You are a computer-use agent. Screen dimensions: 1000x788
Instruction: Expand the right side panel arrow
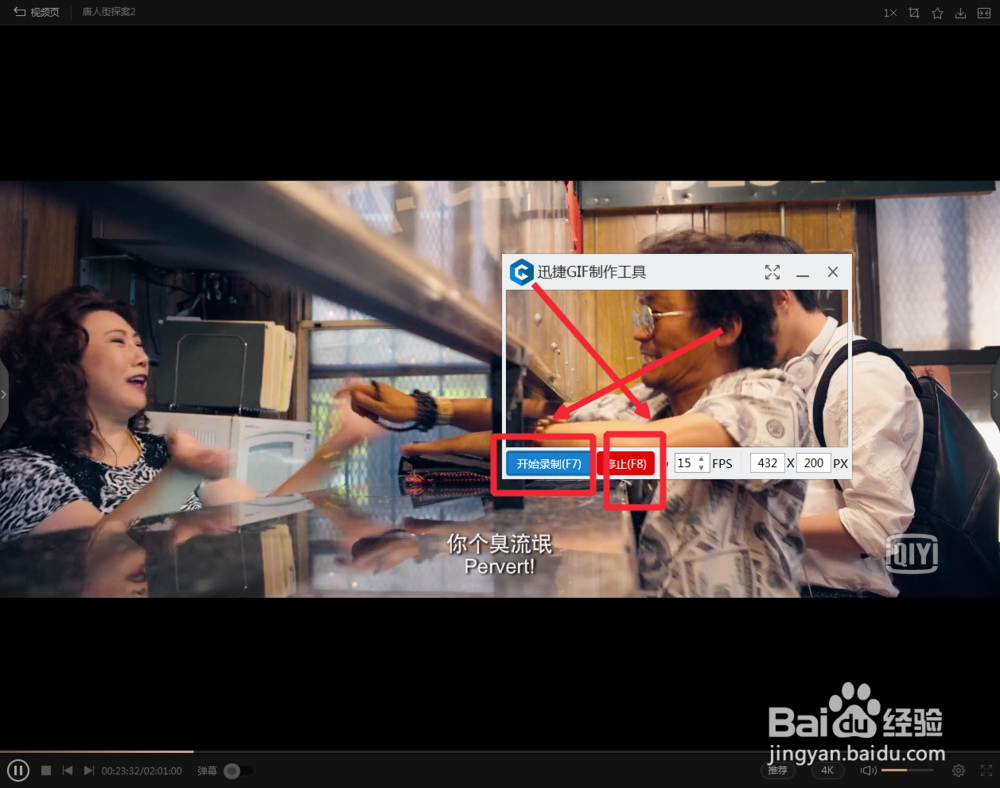click(996, 395)
